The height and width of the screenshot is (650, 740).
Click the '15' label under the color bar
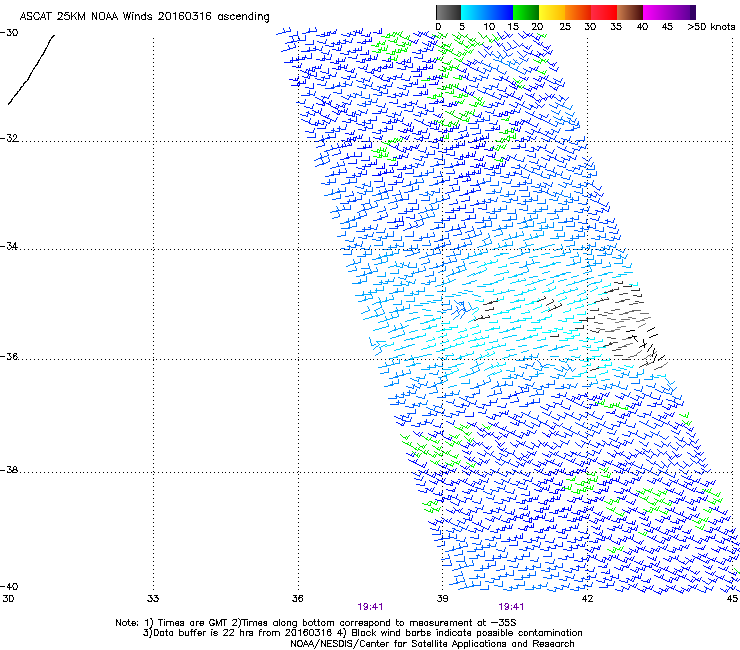[x=513, y=27]
